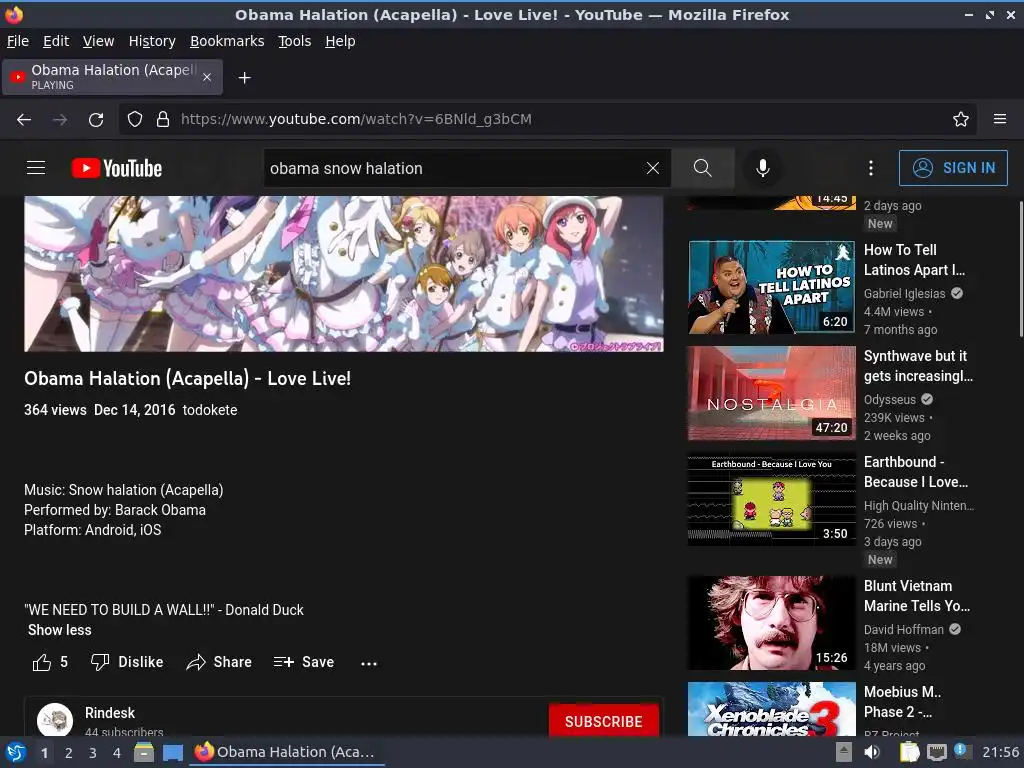This screenshot has height=768, width=1024.
Task: Open the Tools menu
Action: (x=295, y=41)
